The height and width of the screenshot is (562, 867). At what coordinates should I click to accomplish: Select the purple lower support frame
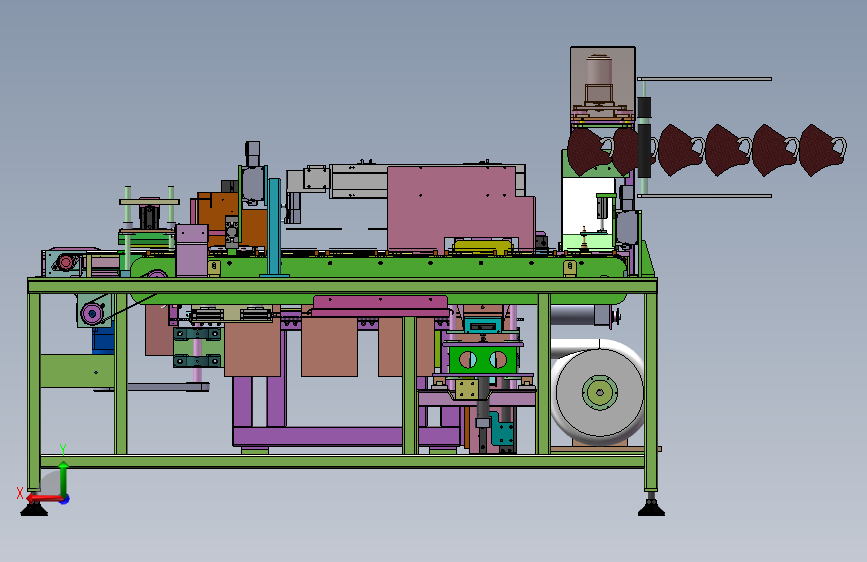click(x=347, y=436)
